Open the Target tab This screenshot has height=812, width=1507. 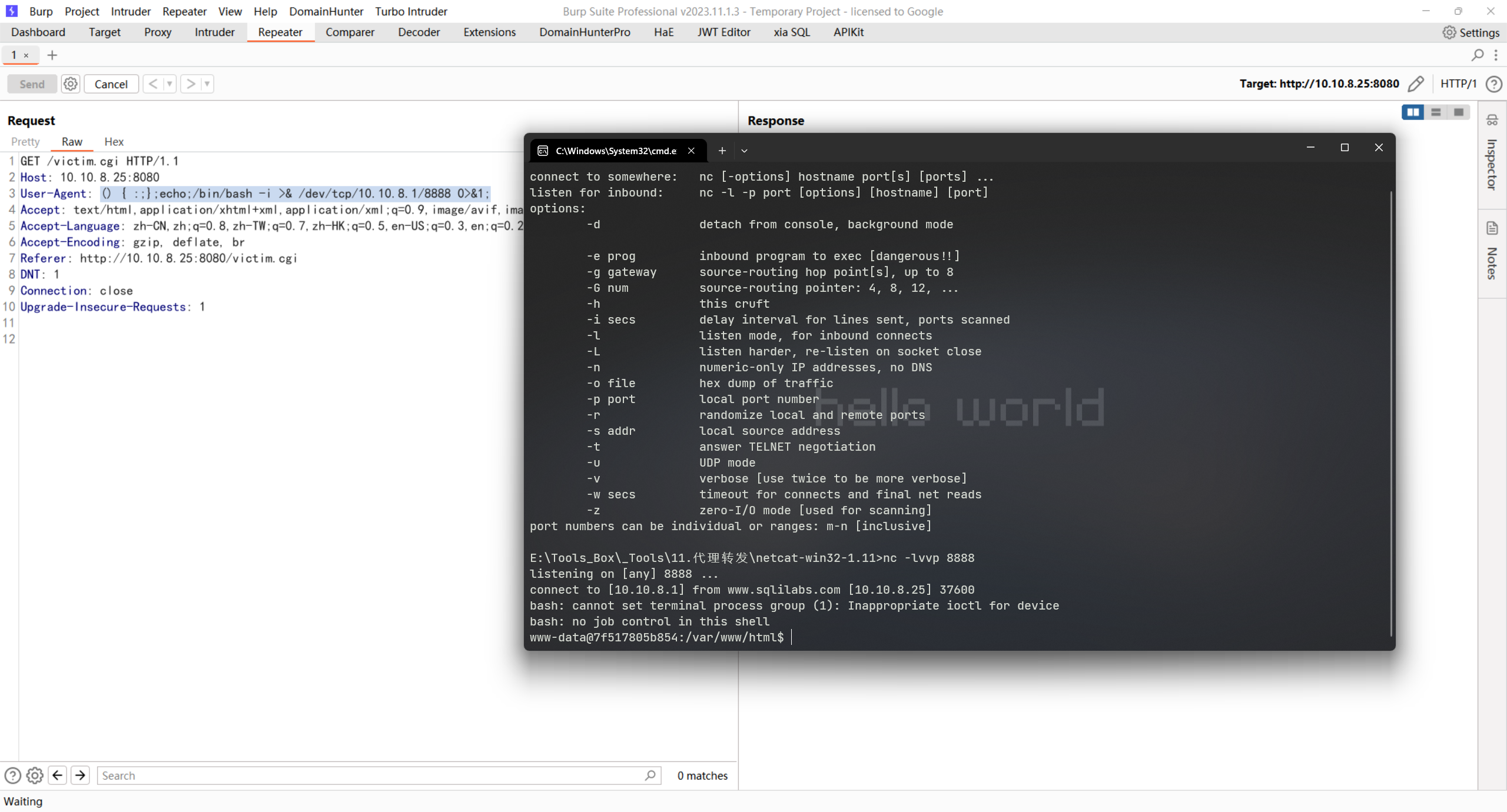[x=105, y=32]
